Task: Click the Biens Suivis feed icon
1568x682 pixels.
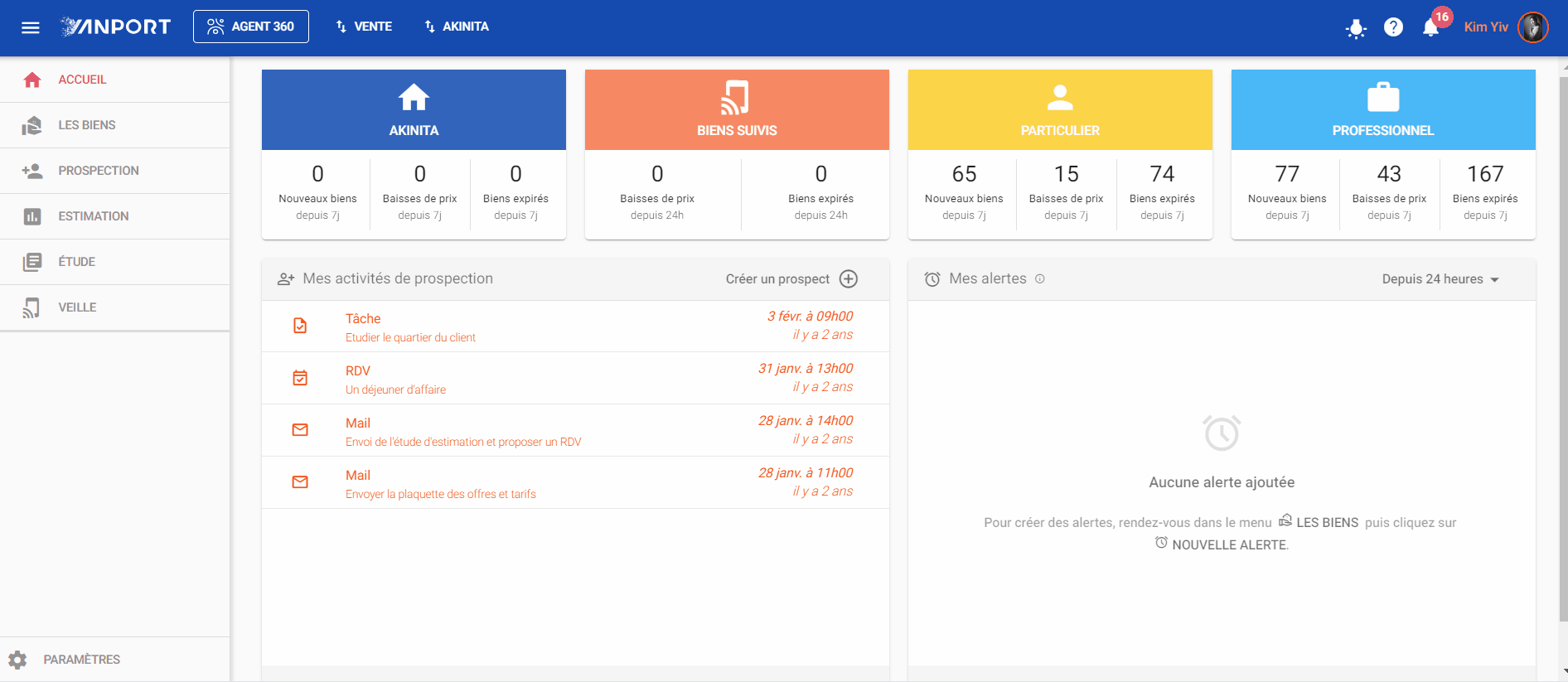Action: point(736,98)
